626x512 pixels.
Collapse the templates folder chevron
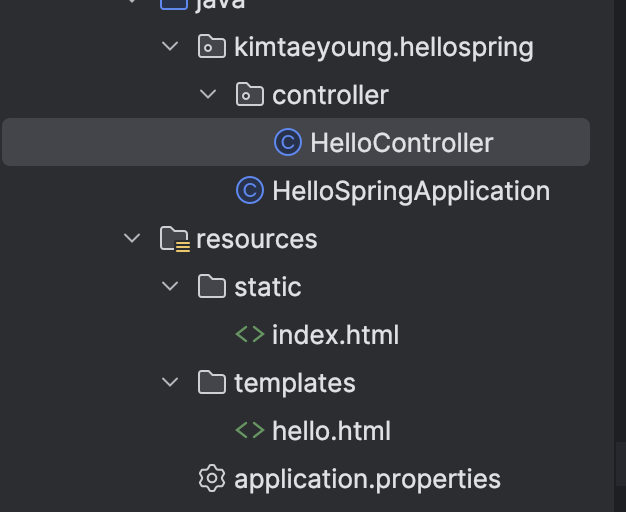pyautogui.click(x=170, y=383)
